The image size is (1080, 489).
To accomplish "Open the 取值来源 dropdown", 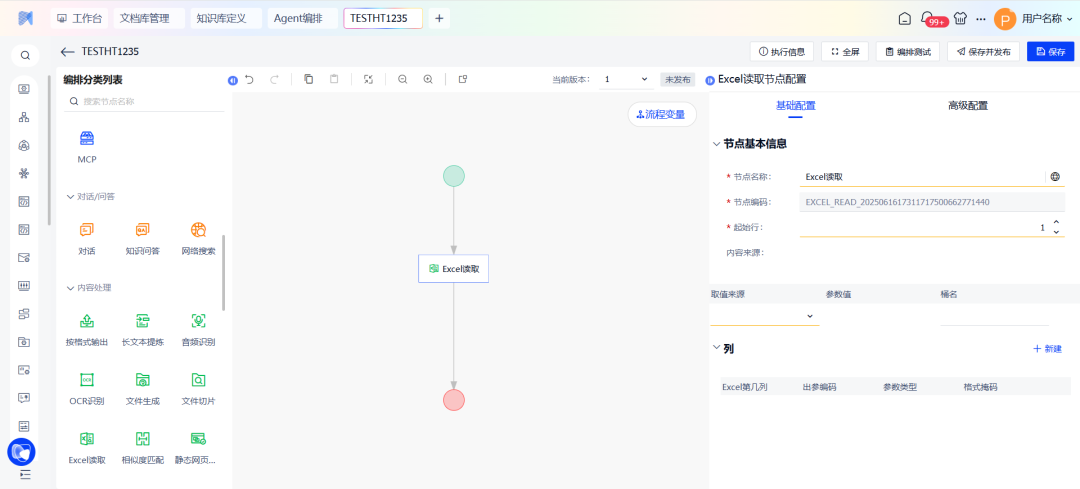I will (764, 316).
